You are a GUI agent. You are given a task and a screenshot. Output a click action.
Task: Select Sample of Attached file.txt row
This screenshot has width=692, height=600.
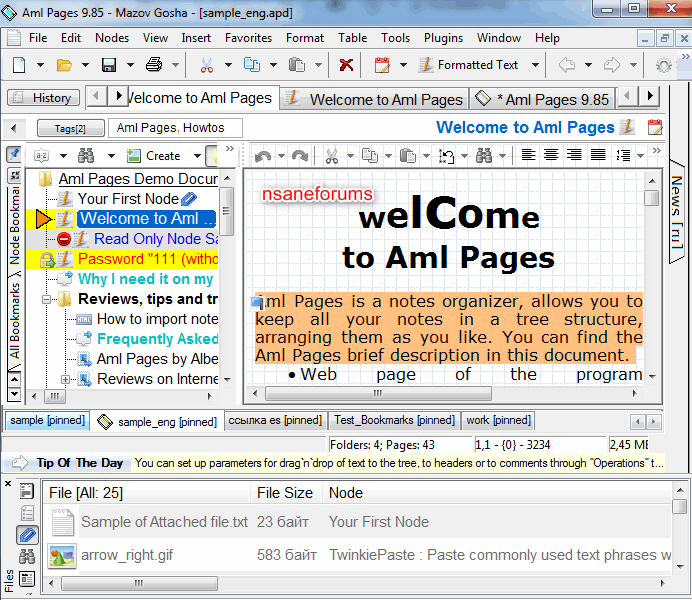point(357,522)
